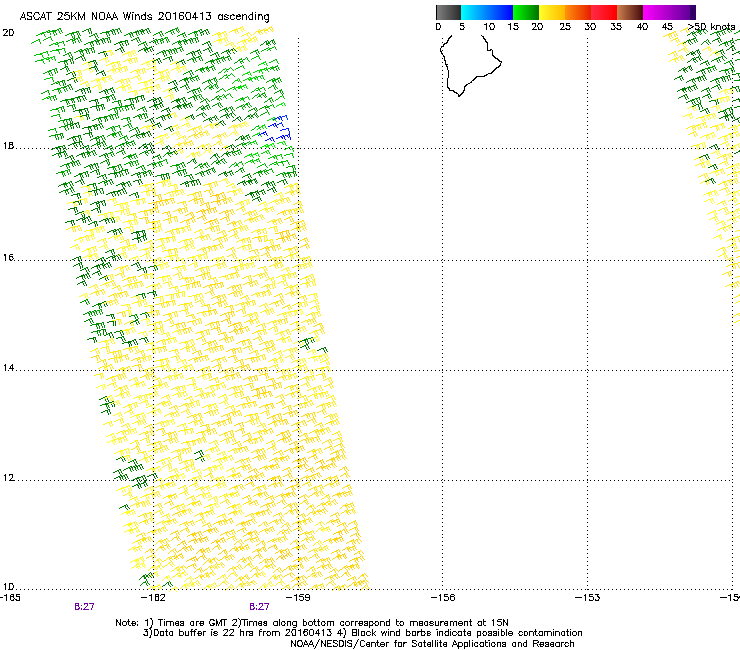Click the longitude label '-162'
The image size is (740, 650).
[x=153, y=598]
